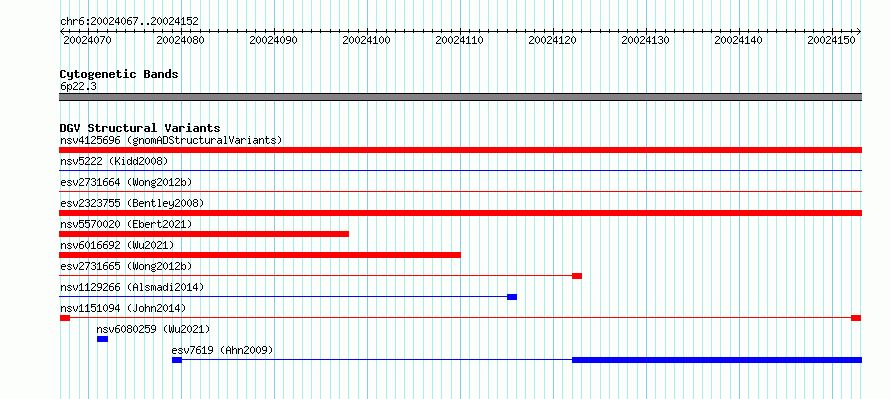Click the esv2731664 (Wong2012b) label
This screenshot has height=399, width=890.
[x=126, y=182]
